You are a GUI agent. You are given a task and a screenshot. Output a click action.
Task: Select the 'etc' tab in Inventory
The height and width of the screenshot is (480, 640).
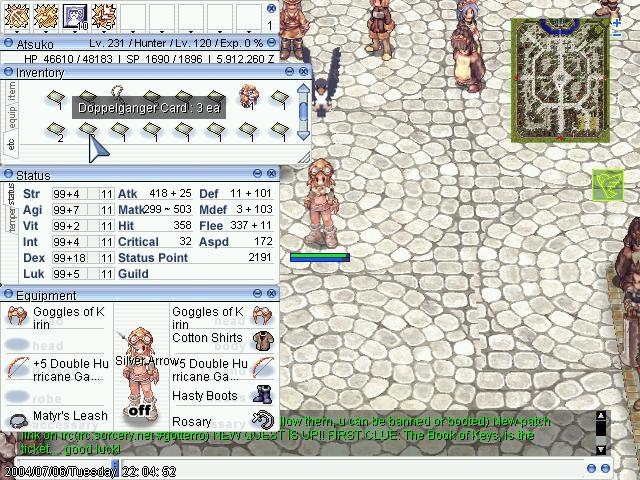(11, 145)
